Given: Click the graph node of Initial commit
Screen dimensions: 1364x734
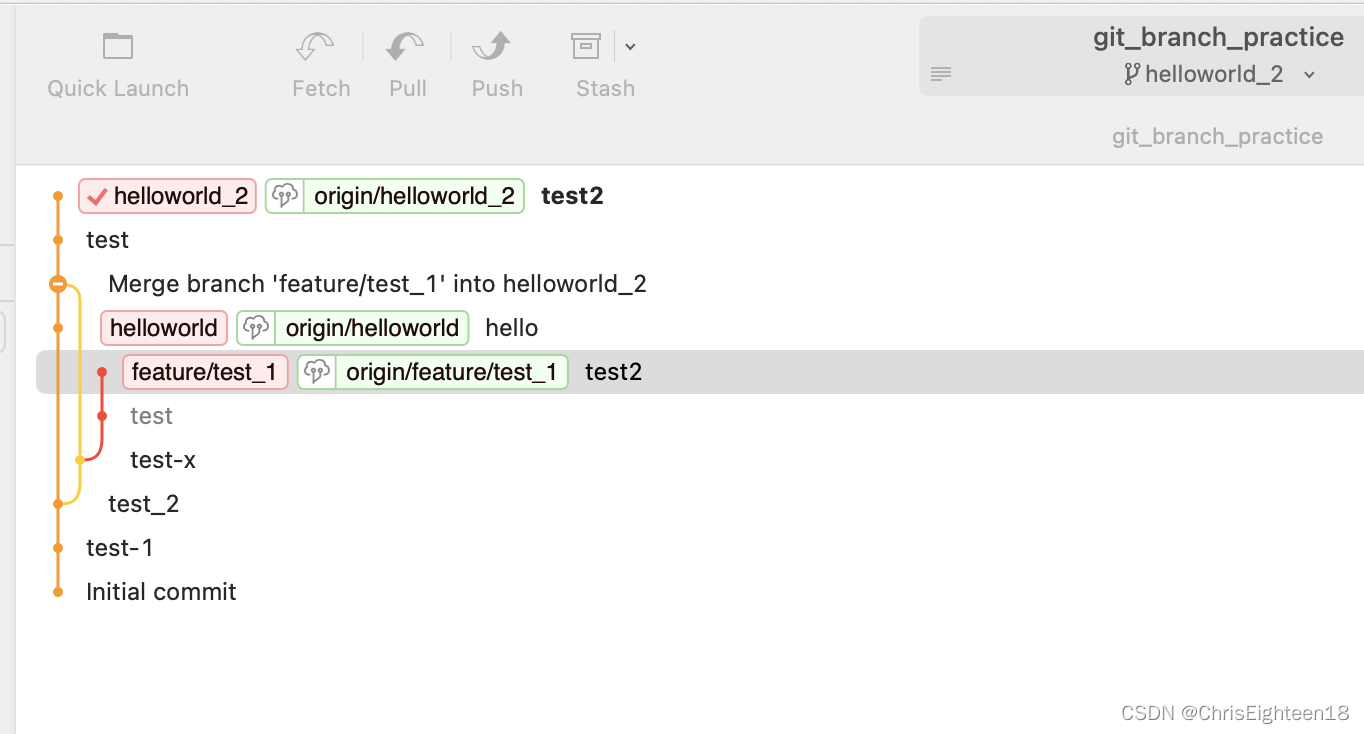Looking at the screenshot, I should click(x=58, y=592).
